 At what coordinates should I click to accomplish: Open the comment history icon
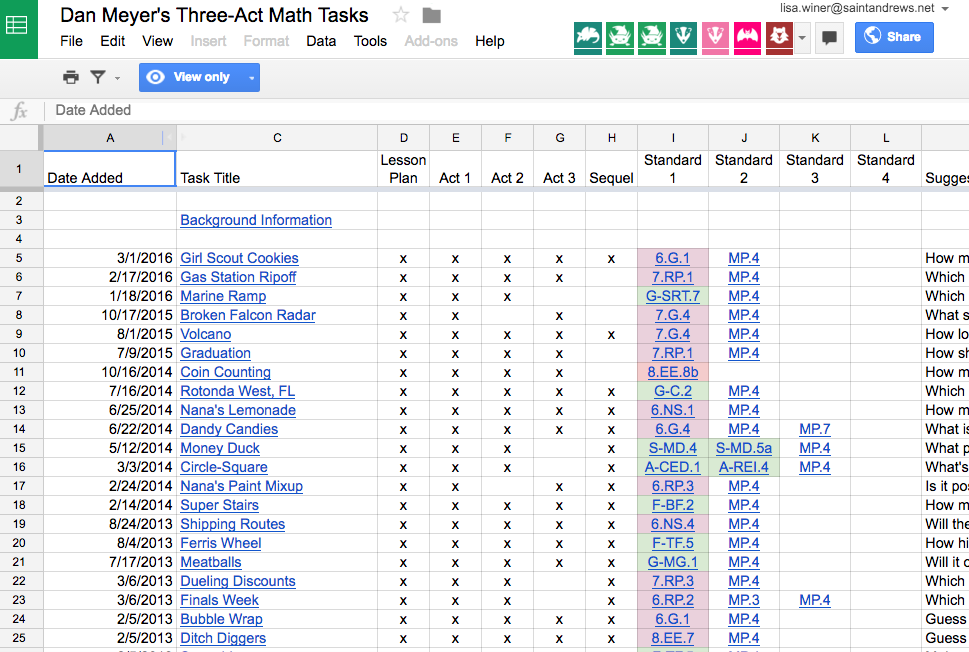coord(829,38)
